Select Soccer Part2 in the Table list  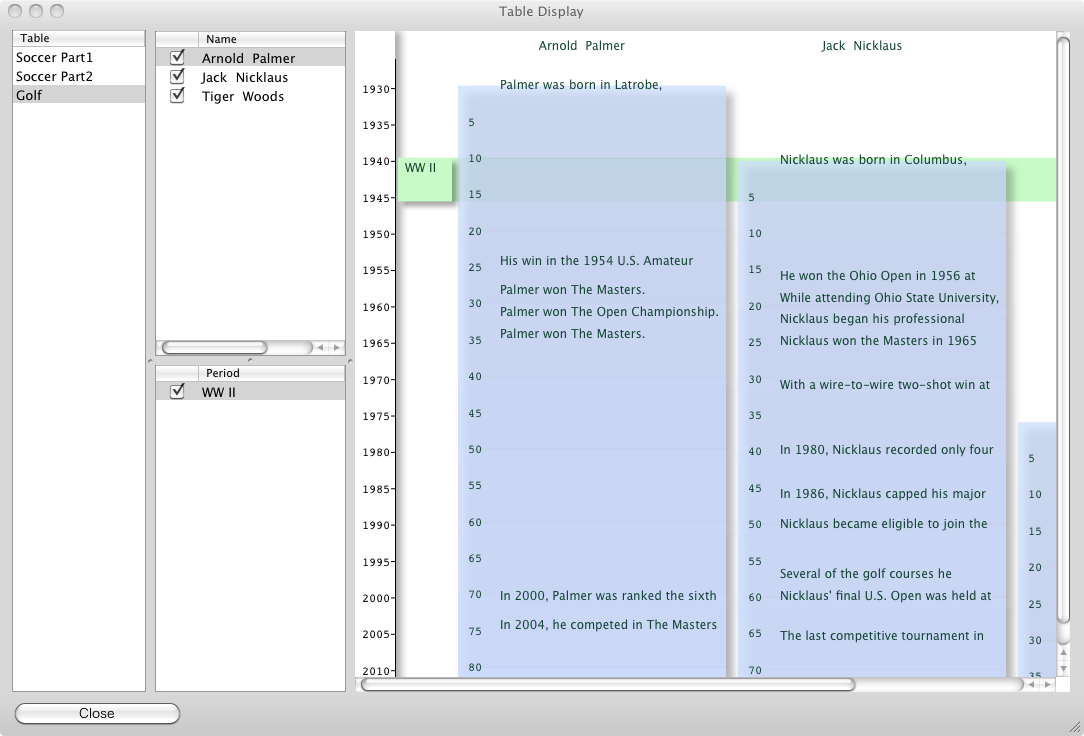(x=54, y=77)
